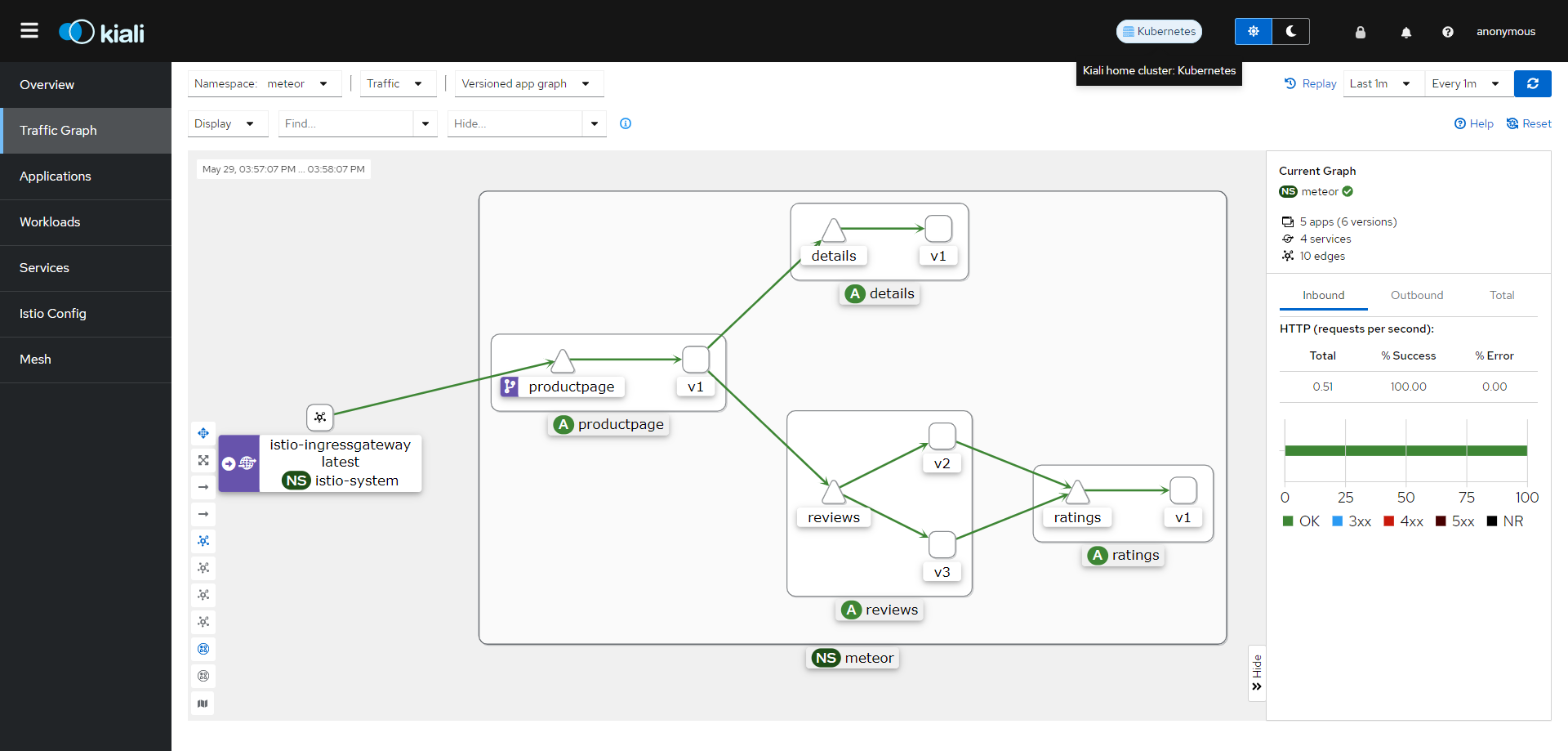Switch to light theme with sun button

(x=1254, y=31)
